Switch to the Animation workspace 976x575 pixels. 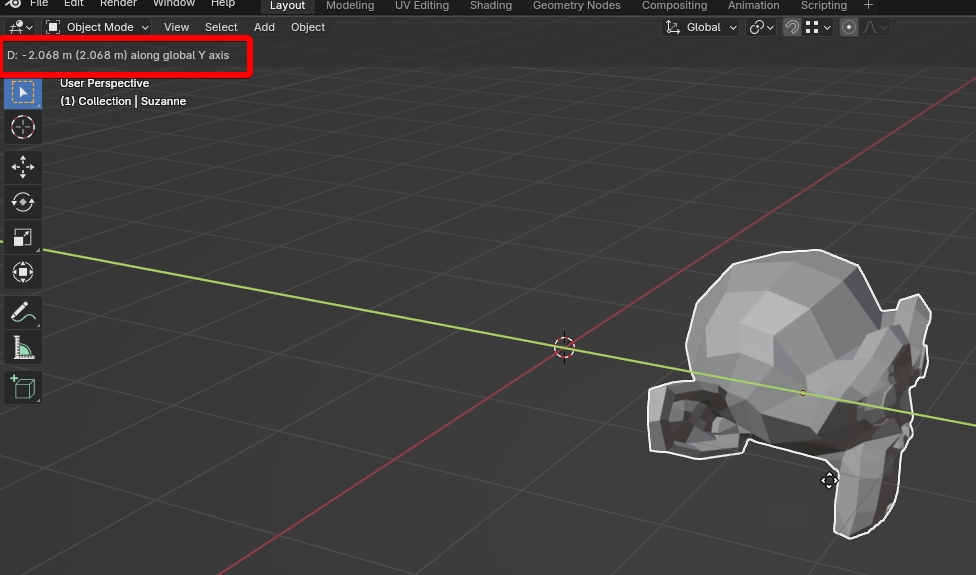(x=753, y=6)
